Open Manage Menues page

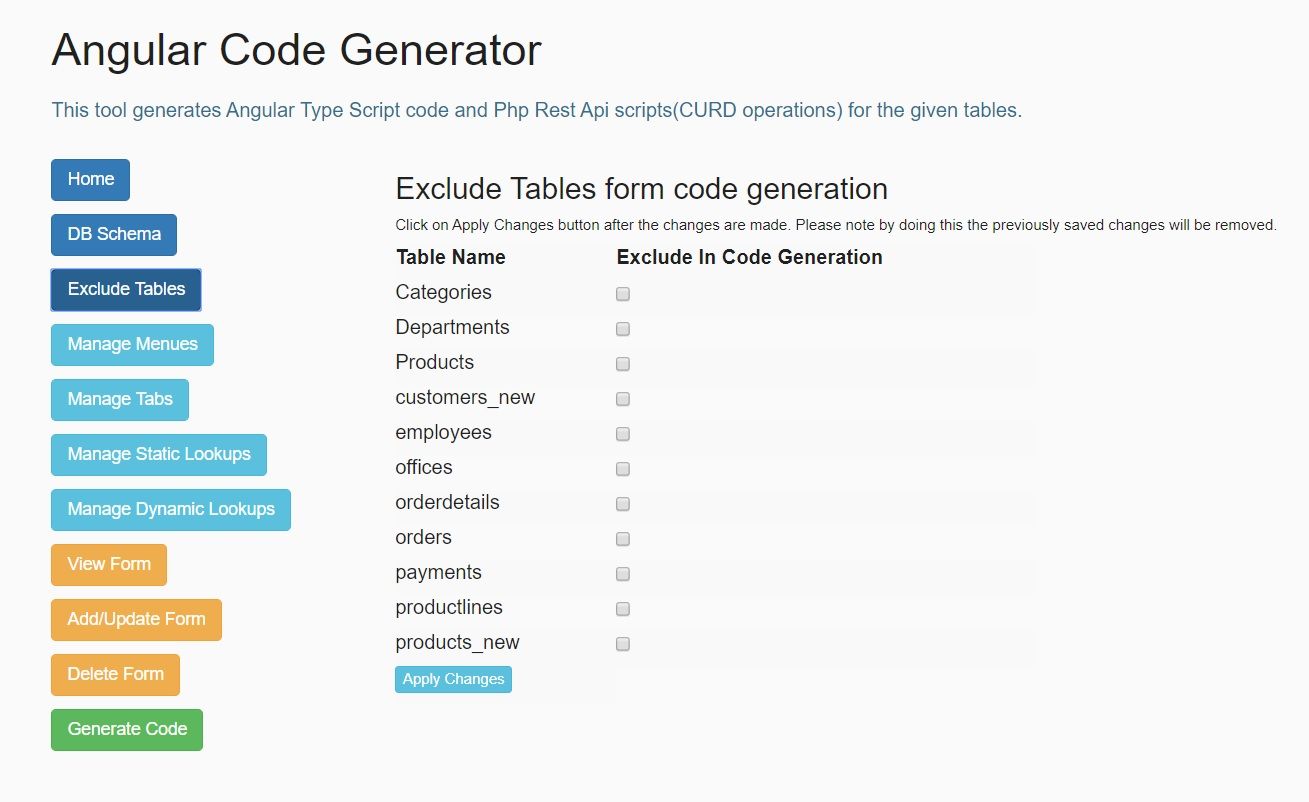pyautogui.click(x=132, y=344)
